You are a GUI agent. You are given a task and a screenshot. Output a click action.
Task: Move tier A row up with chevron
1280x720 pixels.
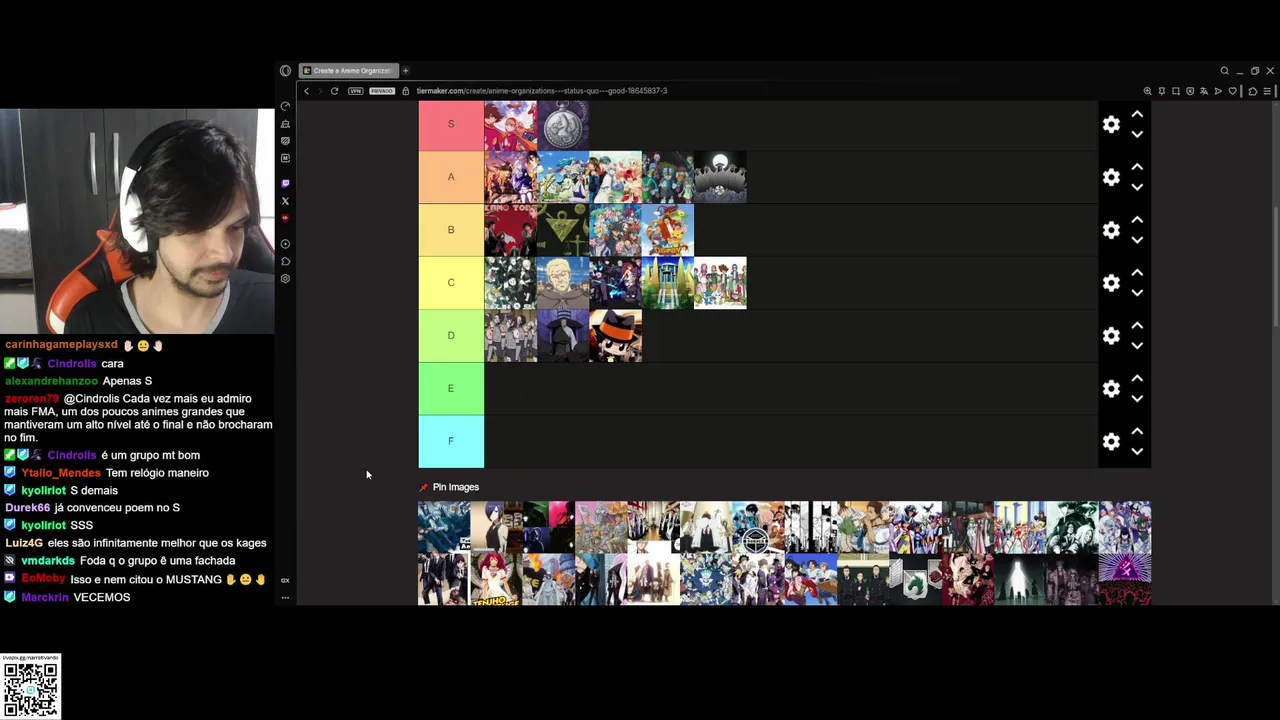point(1137,167)
